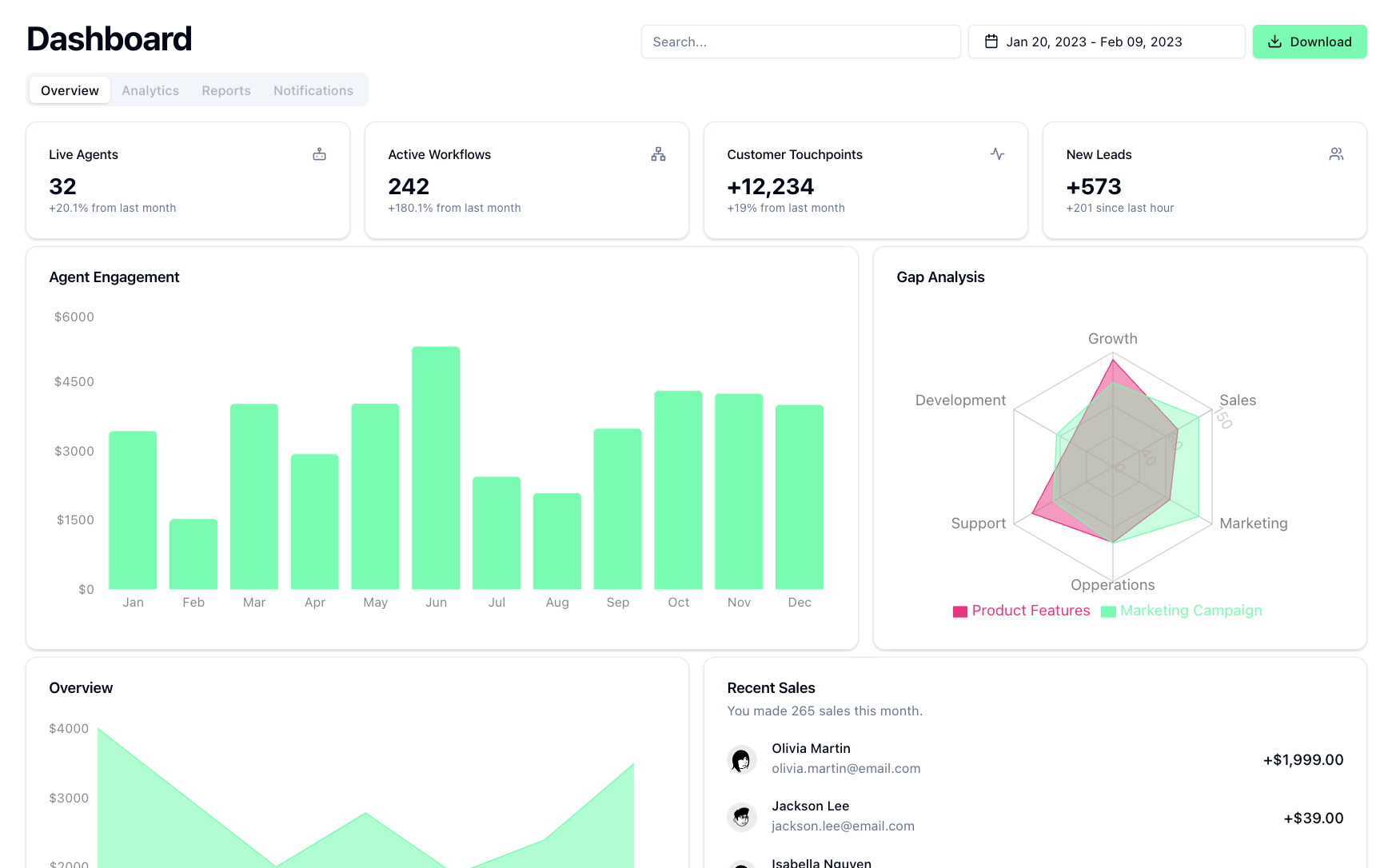Toggle Marketing Campaign legend swatch
1396x868 pixels.
click(x=1108, y=611)
